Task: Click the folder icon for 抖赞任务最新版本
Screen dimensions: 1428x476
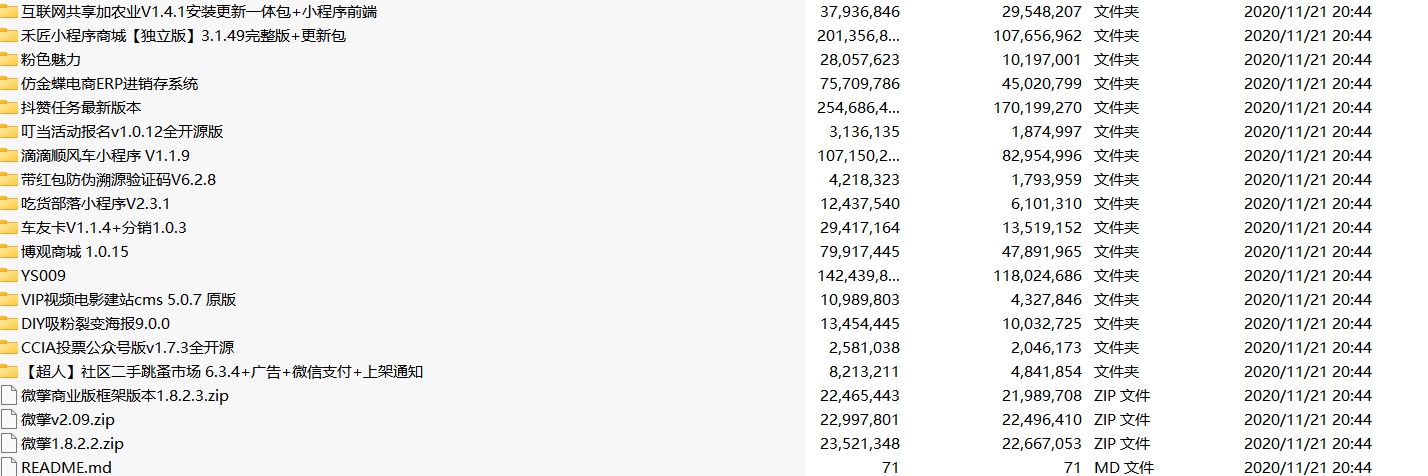Action: 9,108
